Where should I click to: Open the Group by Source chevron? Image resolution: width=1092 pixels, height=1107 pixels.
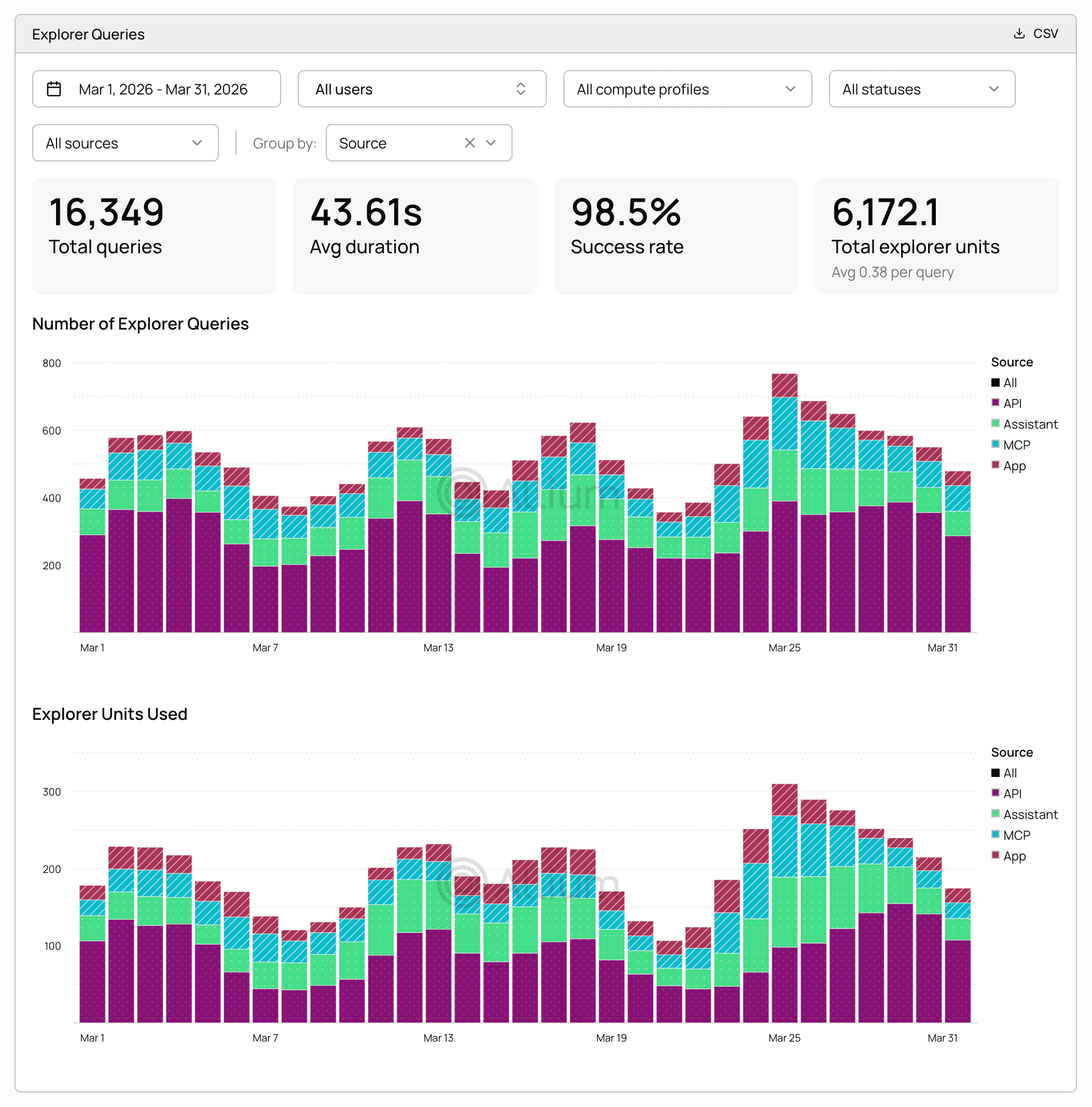[491, 143]
